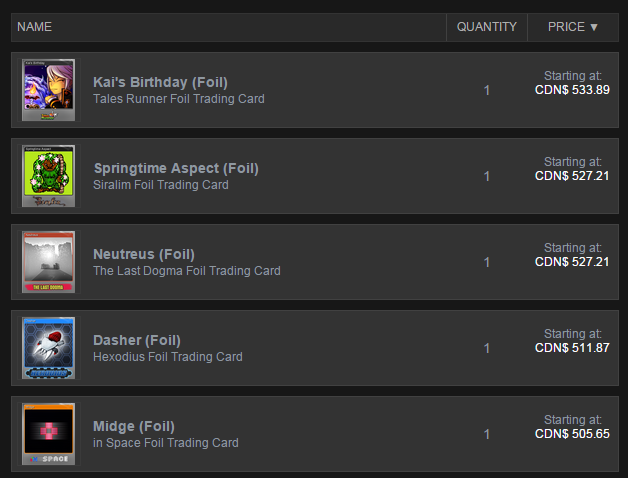Select the Neutreus foil card image
The height and width of the screenshot is (478, 628).
point(48,262)
